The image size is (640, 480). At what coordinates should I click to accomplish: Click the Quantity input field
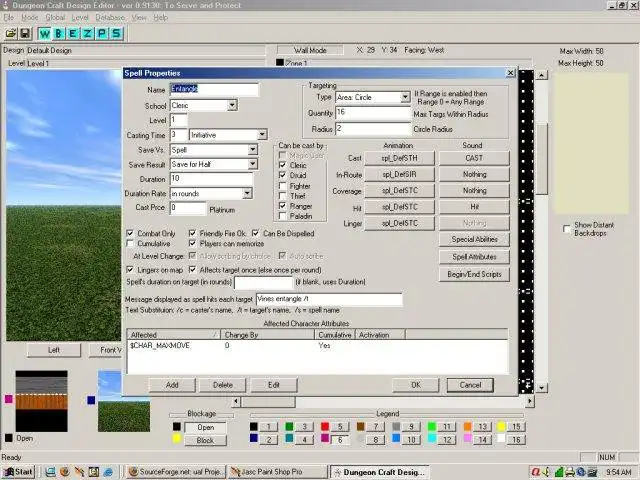(373, 113)
